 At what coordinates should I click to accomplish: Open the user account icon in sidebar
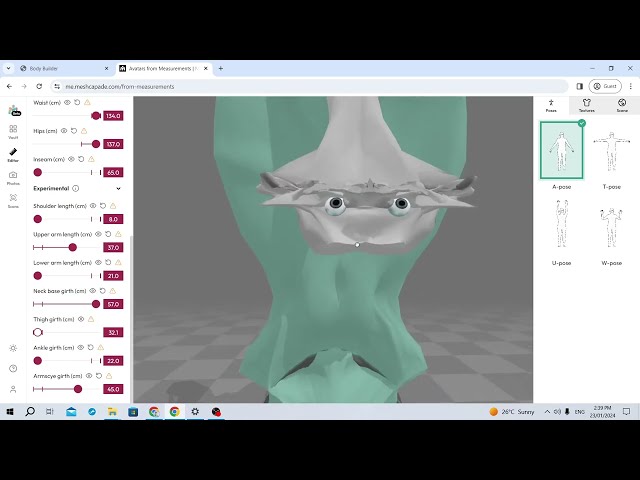[x=13, y=389]
